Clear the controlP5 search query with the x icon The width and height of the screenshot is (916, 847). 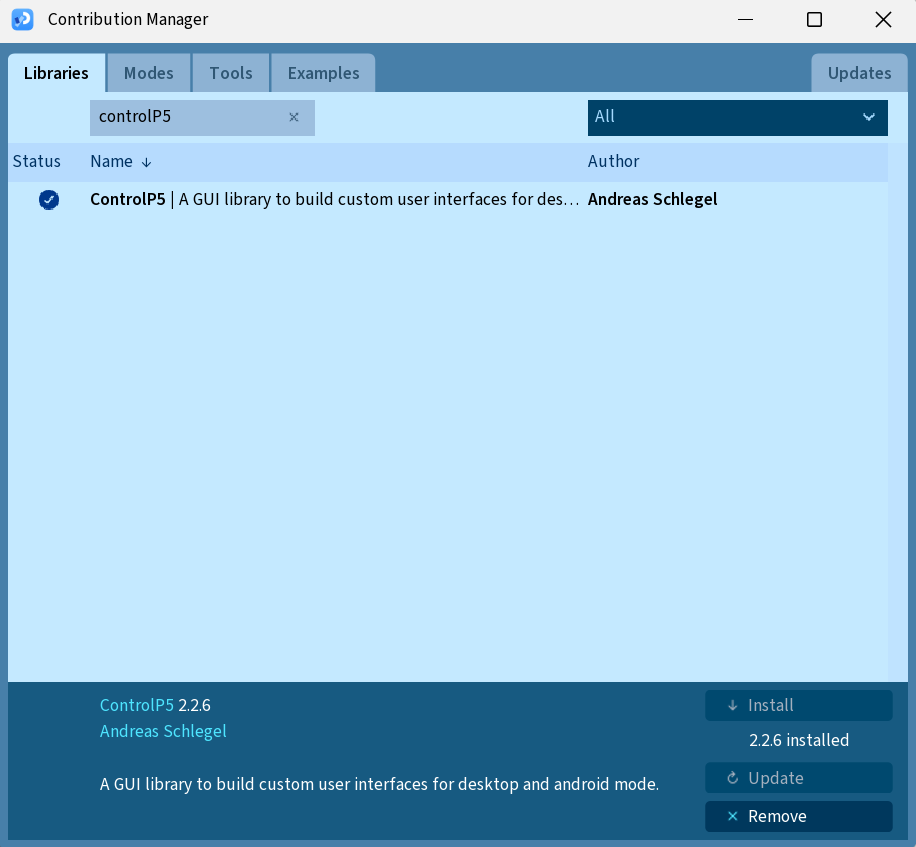[294, 117]
